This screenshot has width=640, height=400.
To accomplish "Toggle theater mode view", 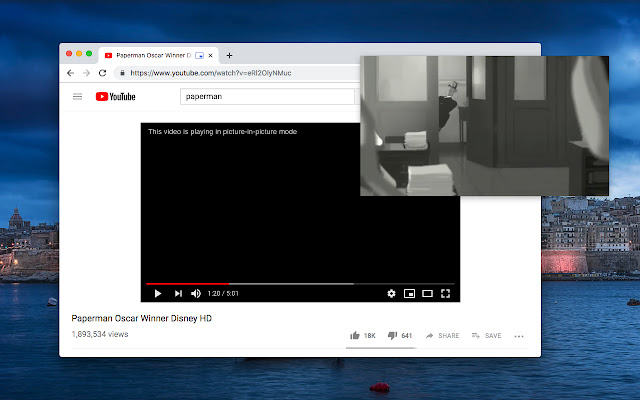I will tap(427, 293).
